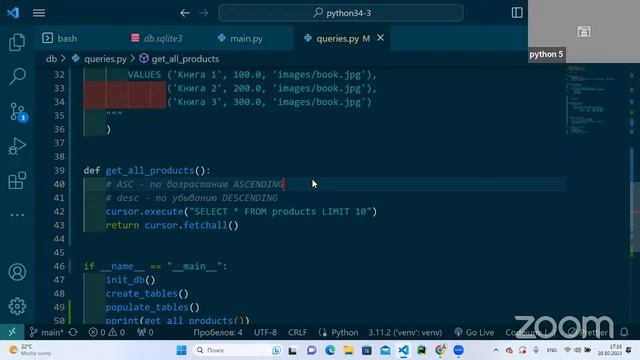Open the errors and warnings problems indicator
This screenshot has width=640, height=360.
[107, 332]
